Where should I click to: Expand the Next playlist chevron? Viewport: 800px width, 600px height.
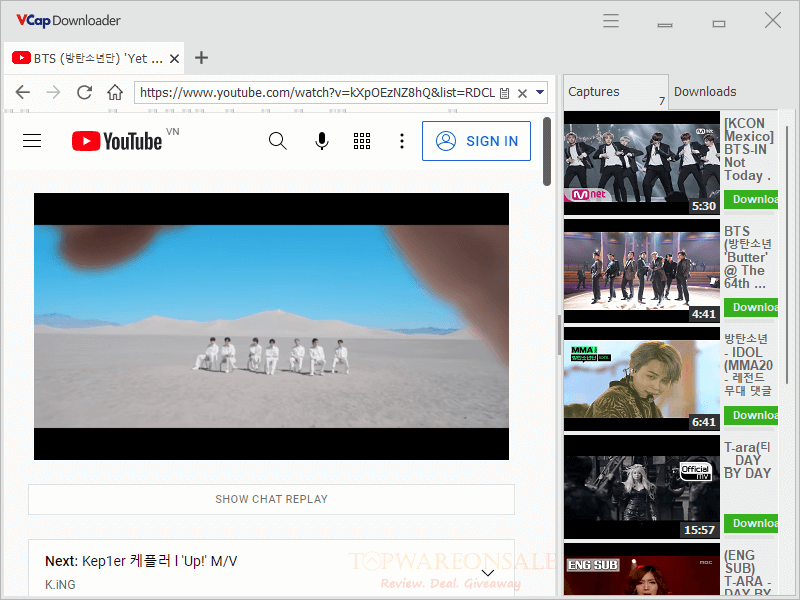(488, 573)
